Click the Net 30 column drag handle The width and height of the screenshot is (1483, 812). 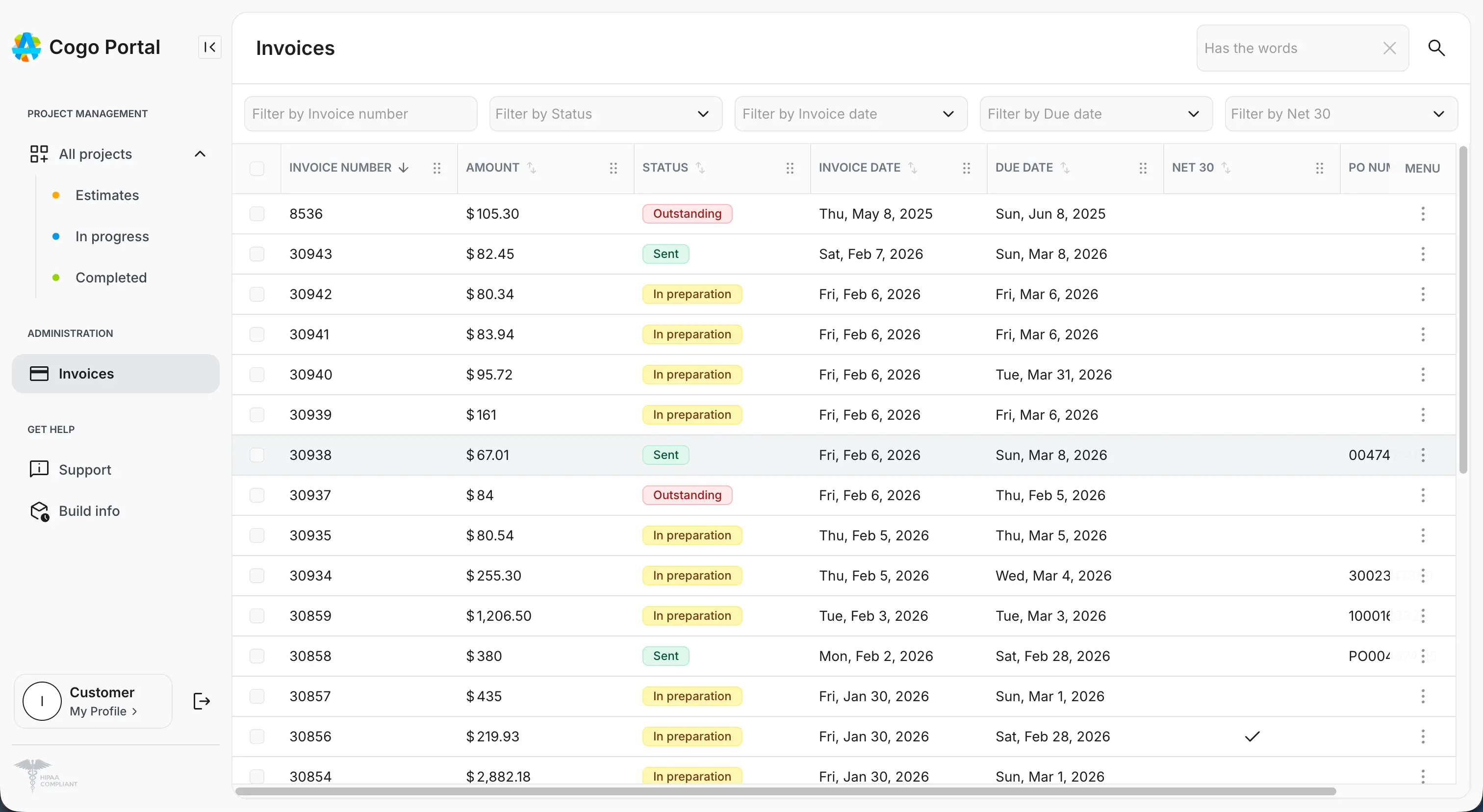click(1320, 168)
